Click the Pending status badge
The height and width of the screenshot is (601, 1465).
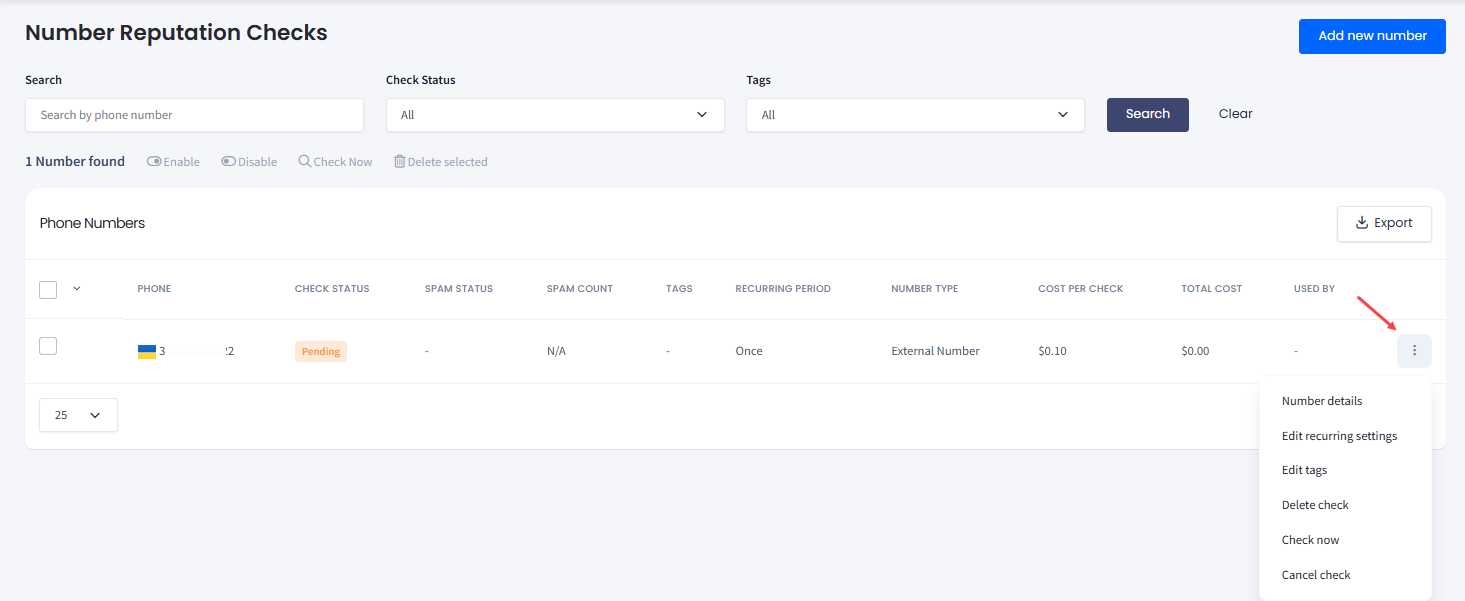tap(321, 351)
